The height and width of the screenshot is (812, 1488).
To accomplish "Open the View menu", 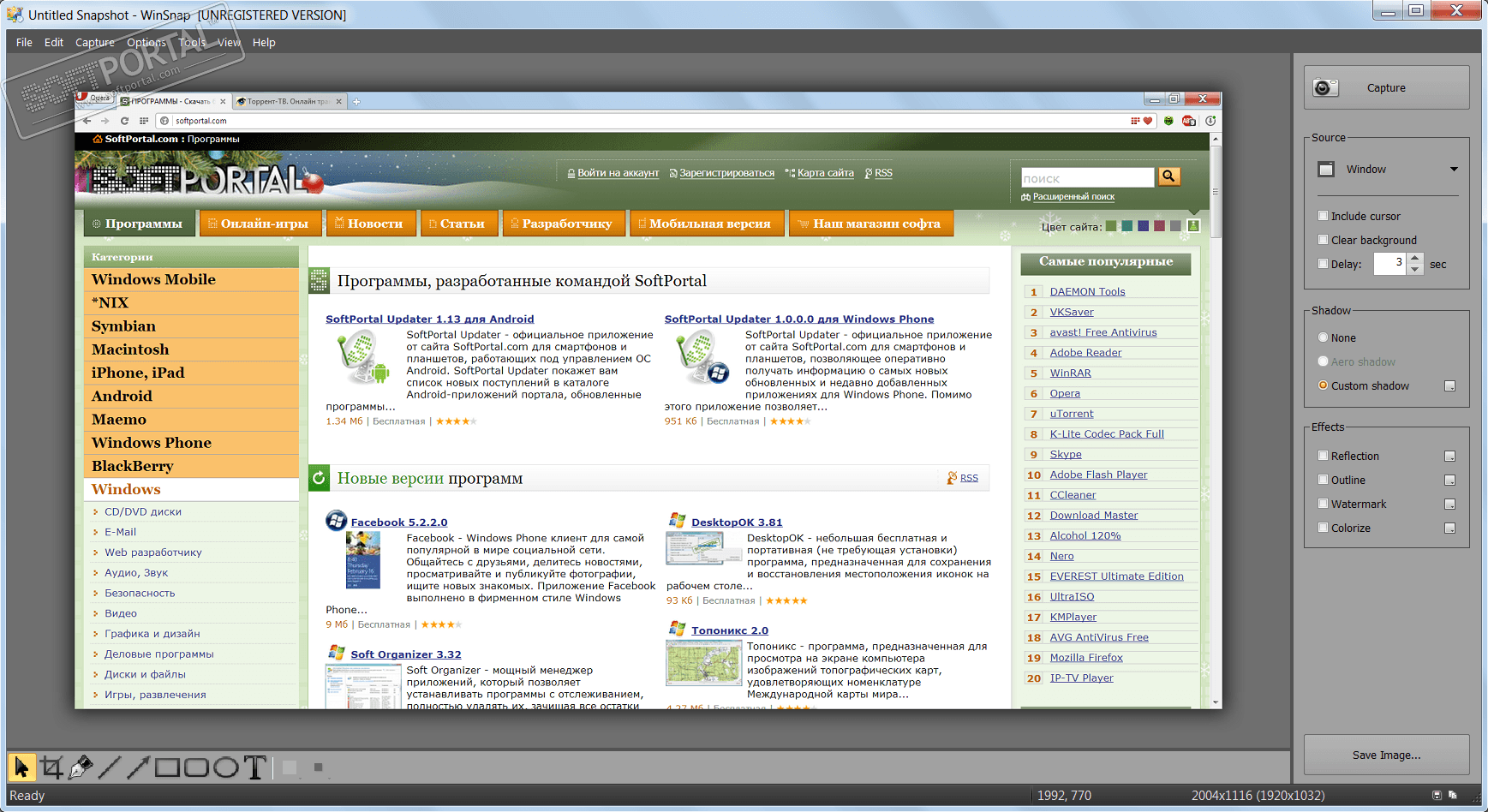I will [229, 42].
